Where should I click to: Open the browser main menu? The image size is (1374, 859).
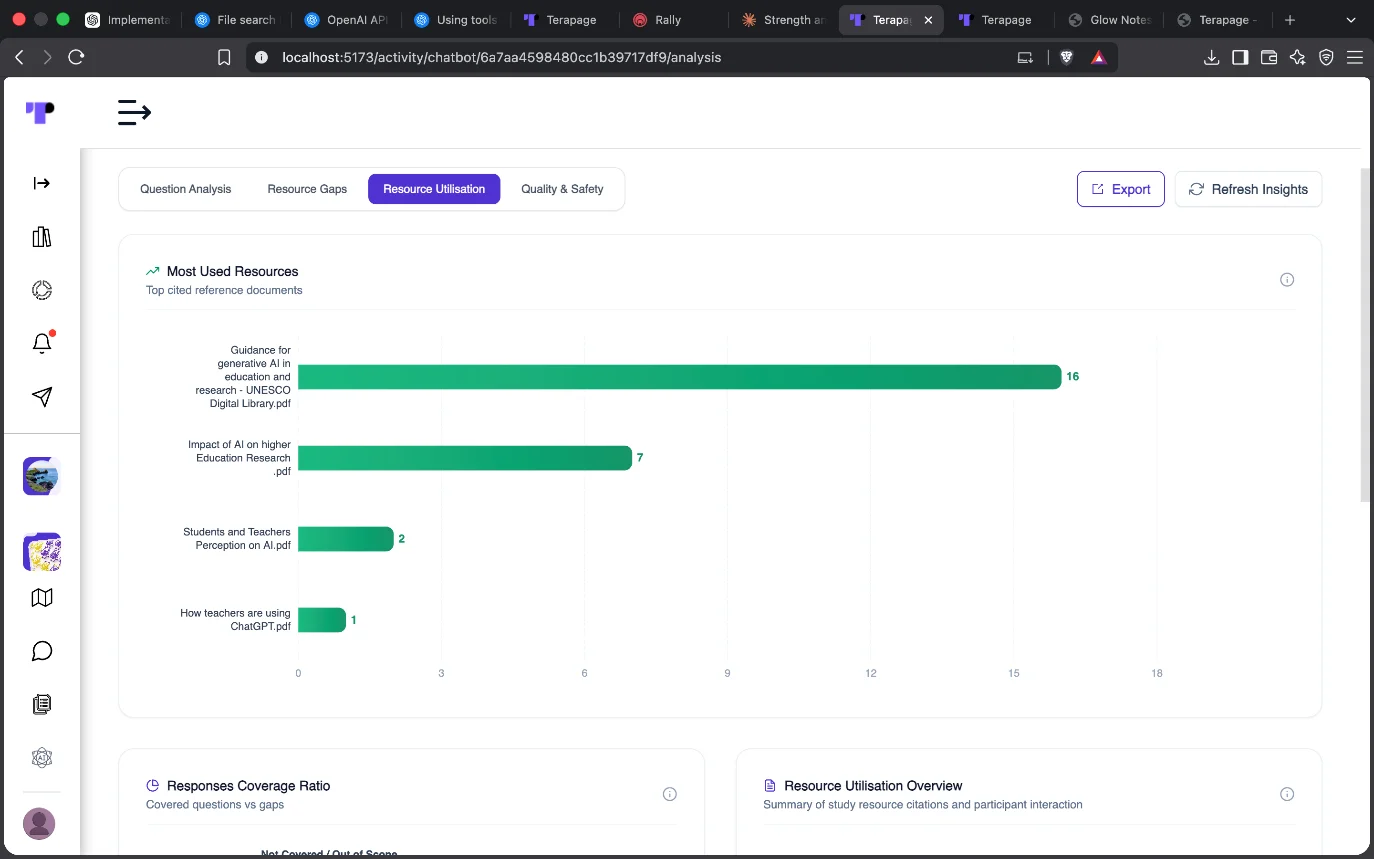1355,57
